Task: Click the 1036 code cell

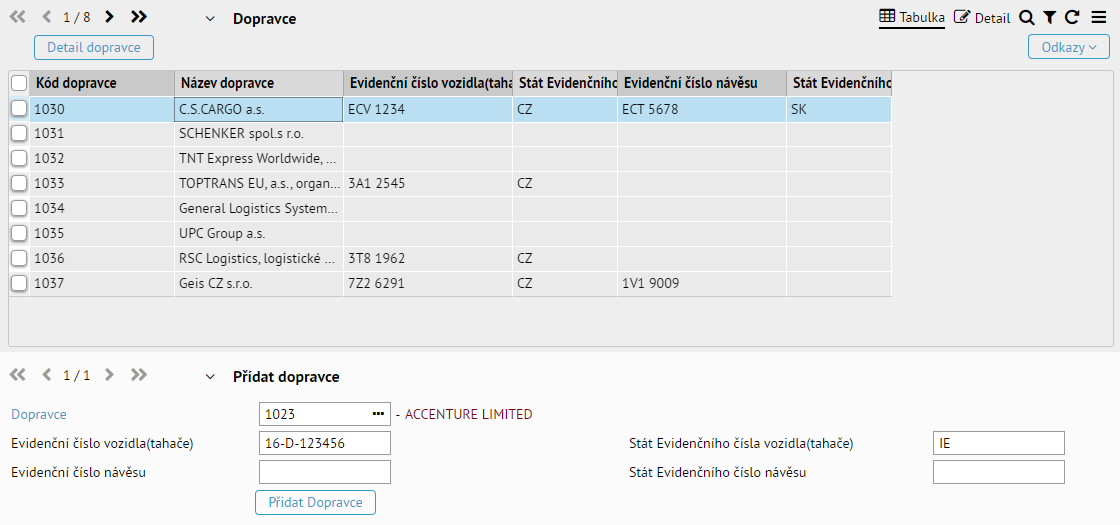Action: (102, 259)
